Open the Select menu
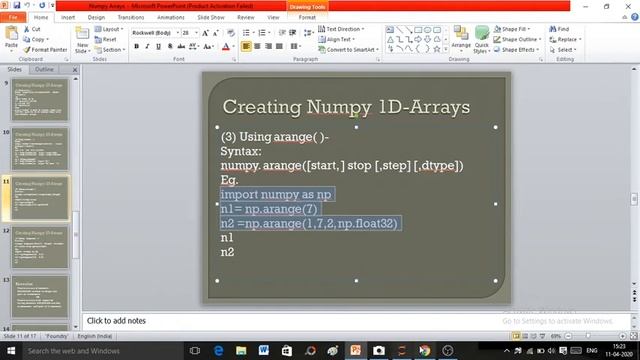 tap(563, 49)
